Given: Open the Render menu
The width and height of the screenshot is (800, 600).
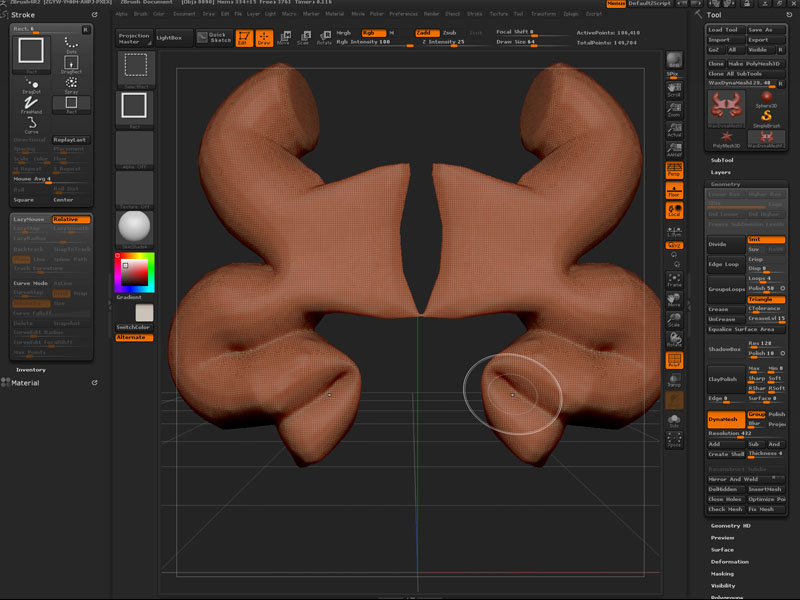Looking at the screenshot, I should point(431,14).
